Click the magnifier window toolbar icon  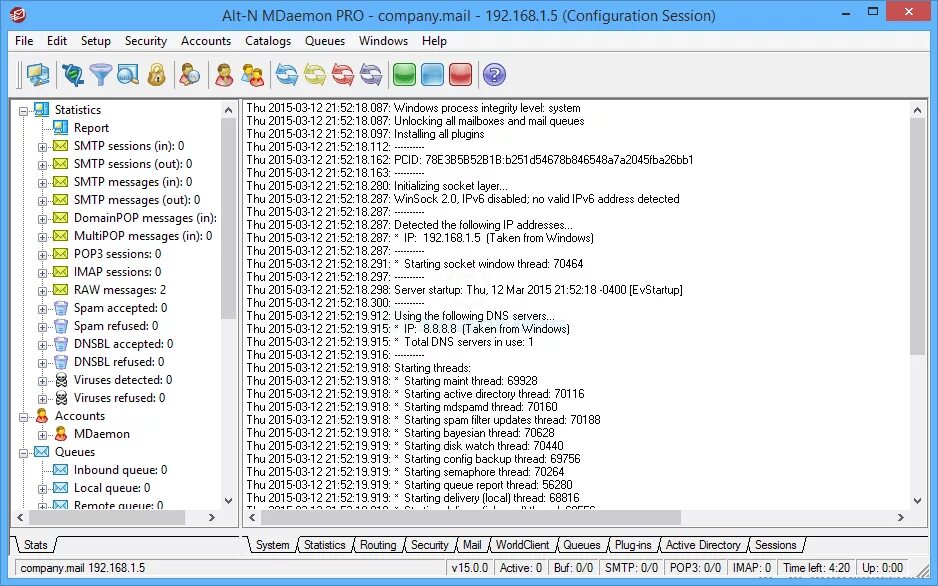[x=128, y=75]
